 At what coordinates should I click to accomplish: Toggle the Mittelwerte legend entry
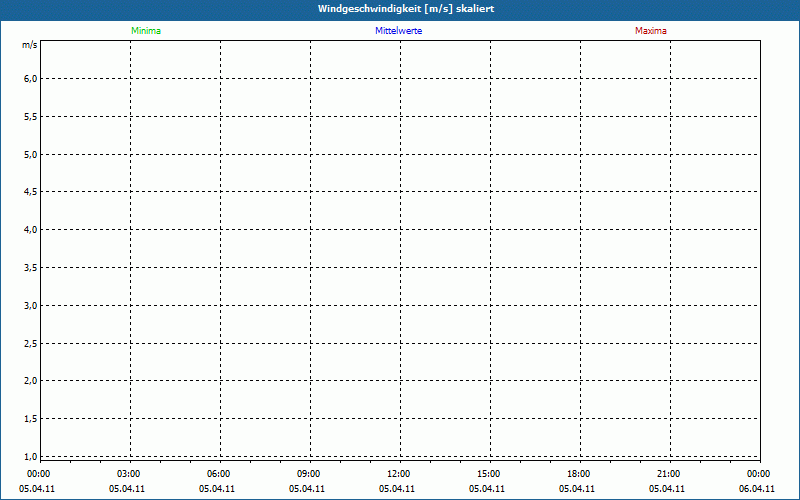click(398, 31)
